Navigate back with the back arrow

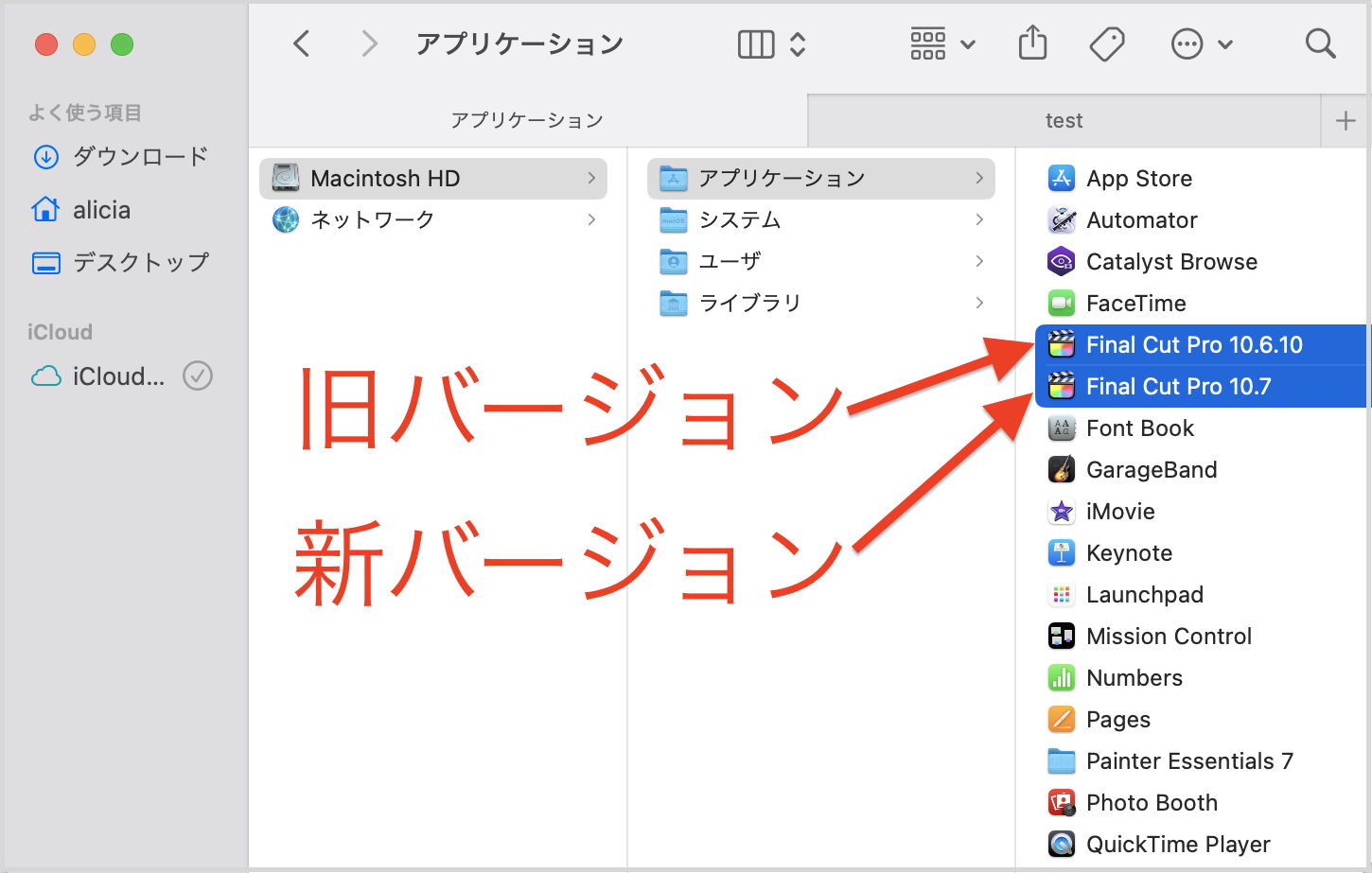[x=302, y=44]
